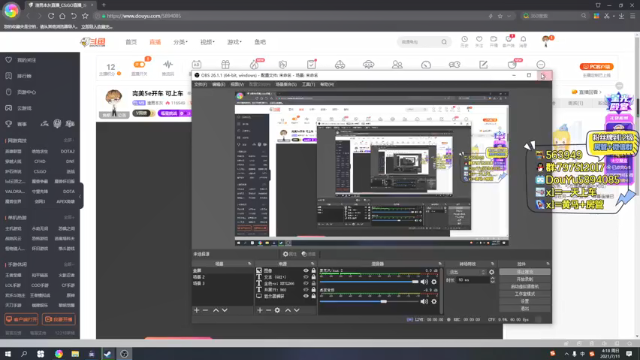Image resolution: width=640 pixels, height=360 pixels.
Task: Click the more ellipsis icon in streamer toolbar
Action: [541, 64]
